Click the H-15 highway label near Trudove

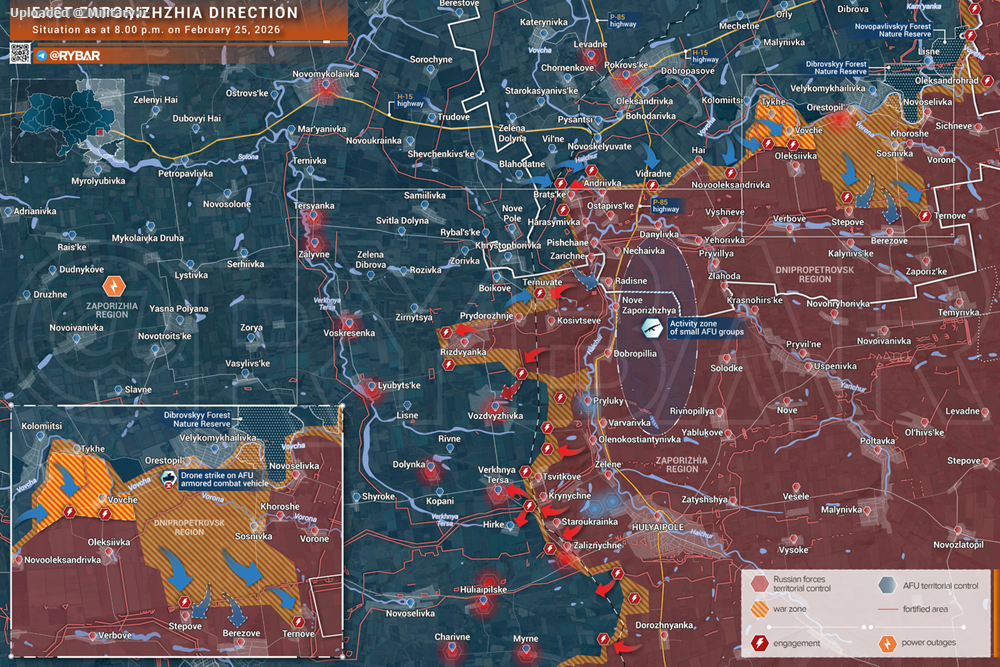point(409,100)
